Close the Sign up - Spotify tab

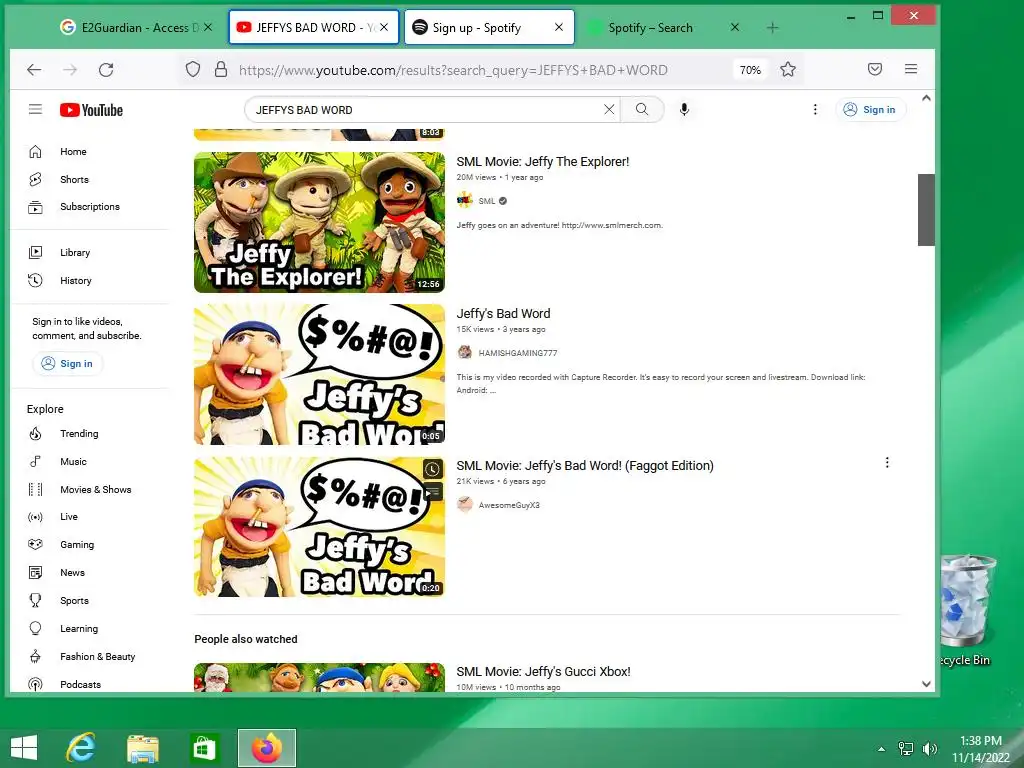pyautogui.click(x=559, y=27)
